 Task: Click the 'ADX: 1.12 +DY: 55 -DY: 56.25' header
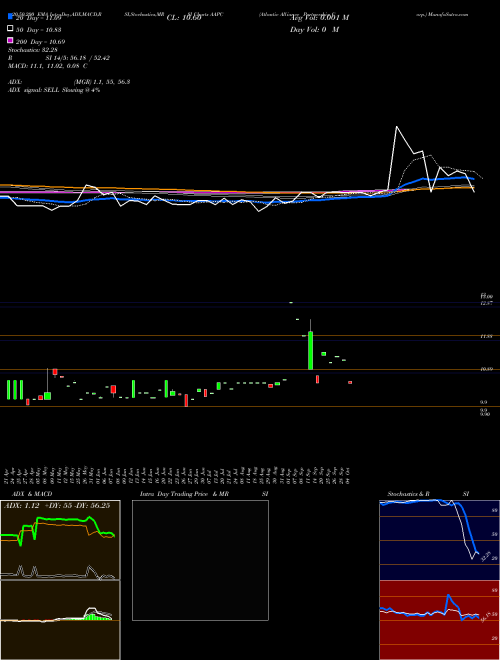tap(57, 505)
